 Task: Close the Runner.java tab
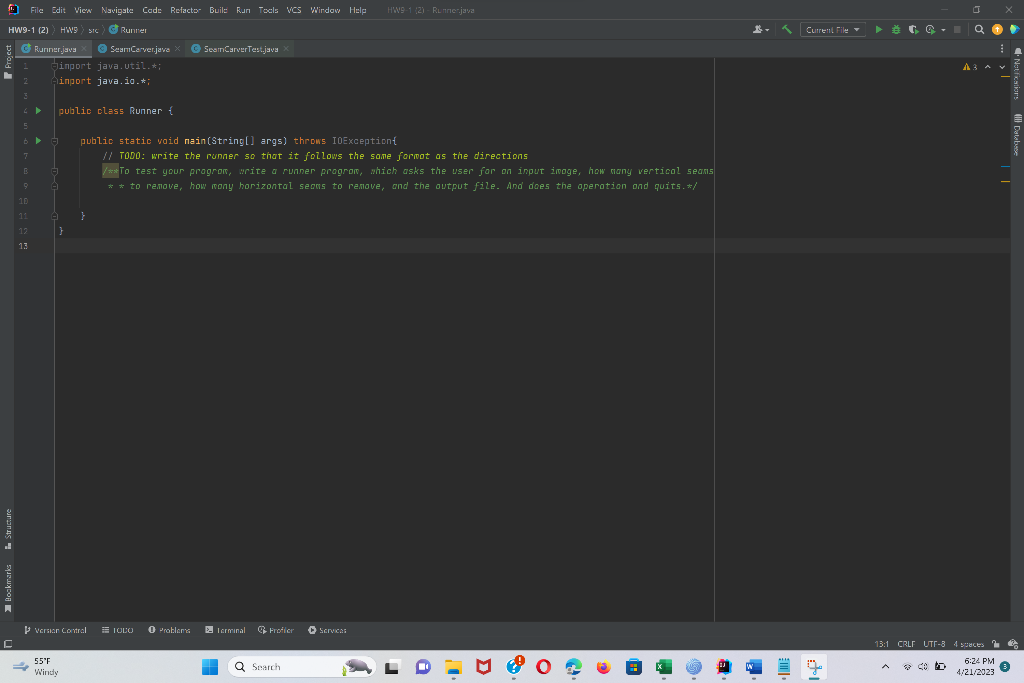point(84,49)
